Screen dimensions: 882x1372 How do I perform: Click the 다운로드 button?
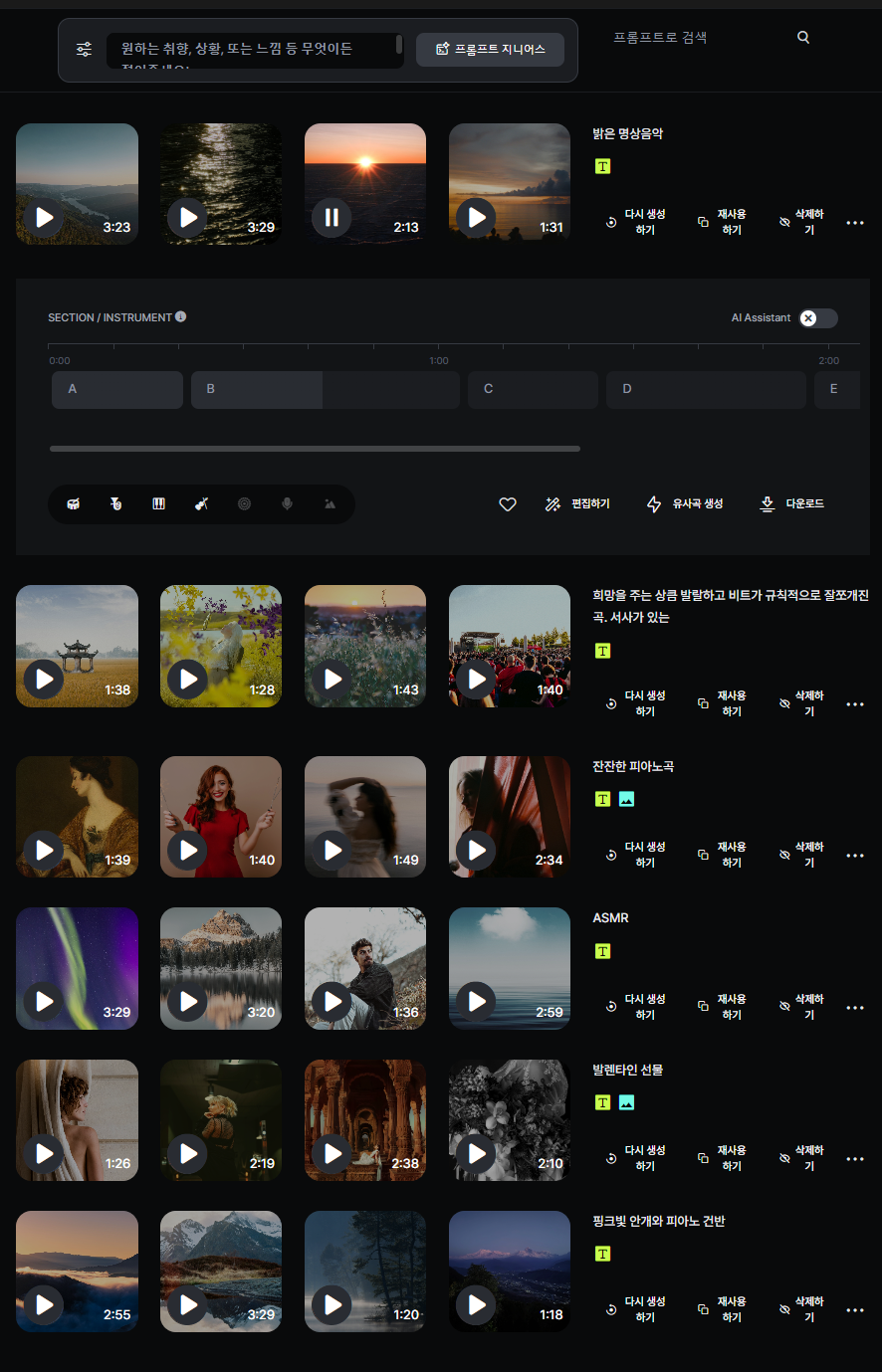792,504
